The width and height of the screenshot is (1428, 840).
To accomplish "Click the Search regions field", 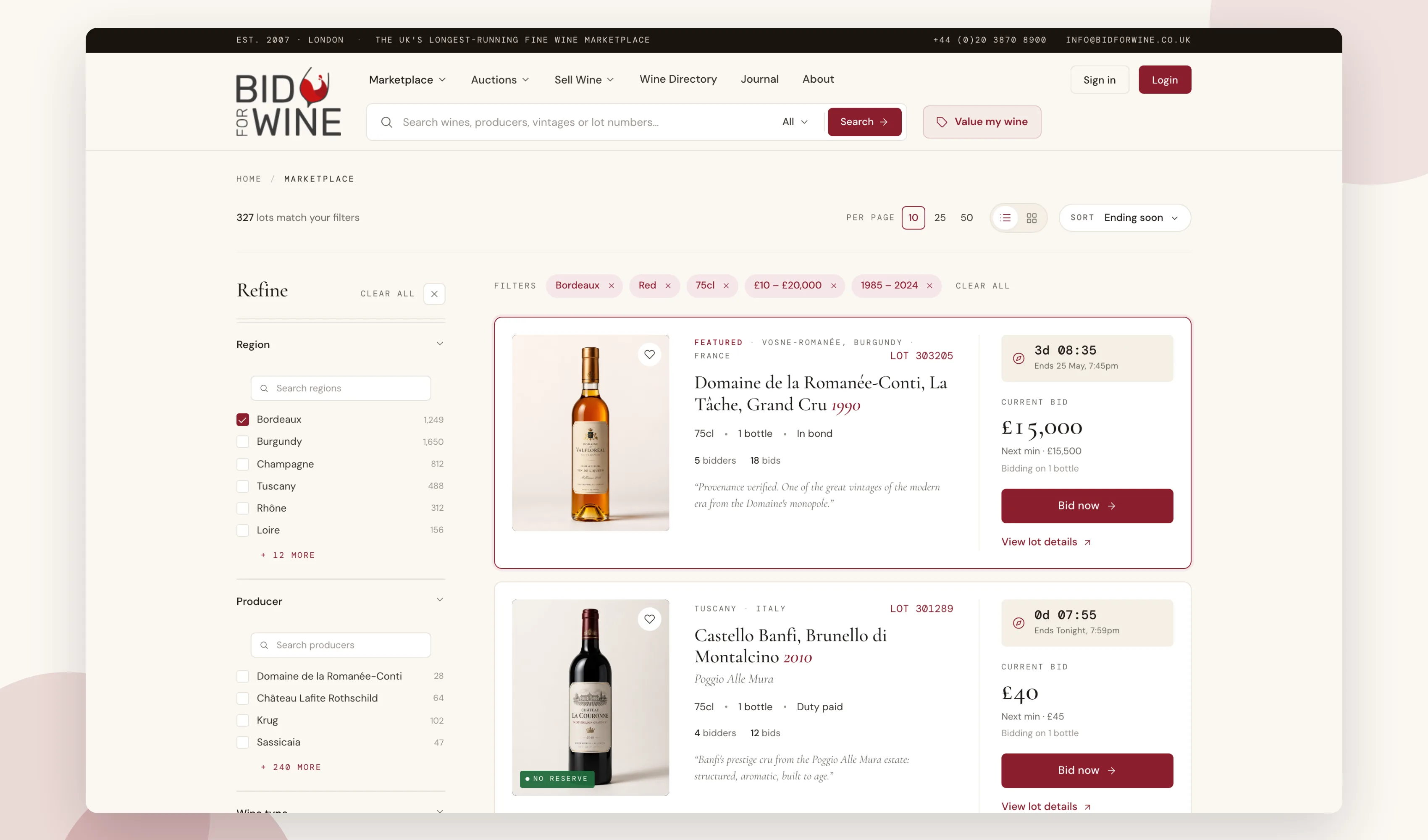I will pyautogui.click(x=341, y=388).
